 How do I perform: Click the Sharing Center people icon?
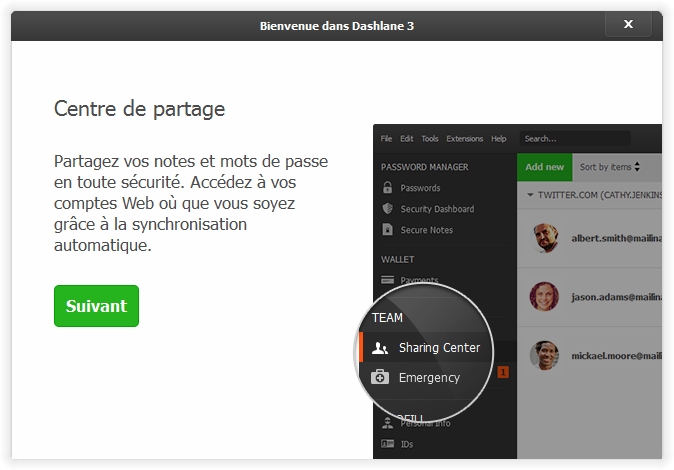tap(380, 347)
